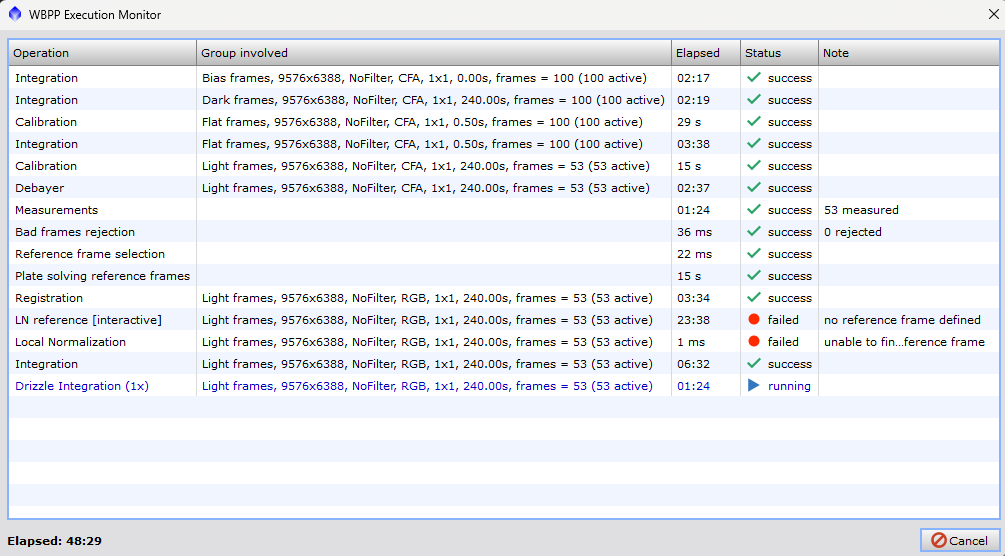The width and height of the screenshot is (1005, 556).
Task: Select the Drizzle Integration (1x) operation
Action: 82,386
